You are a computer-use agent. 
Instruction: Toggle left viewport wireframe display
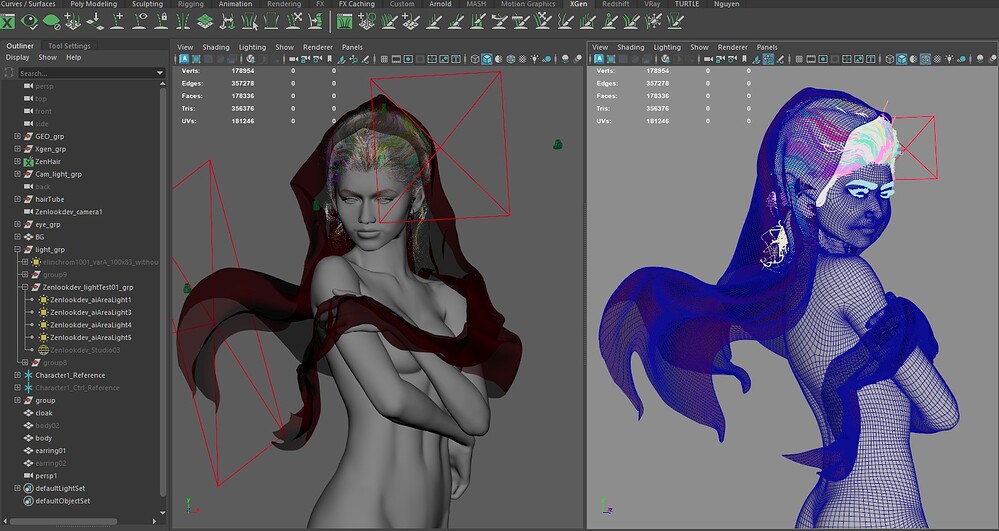coord(475,59)
